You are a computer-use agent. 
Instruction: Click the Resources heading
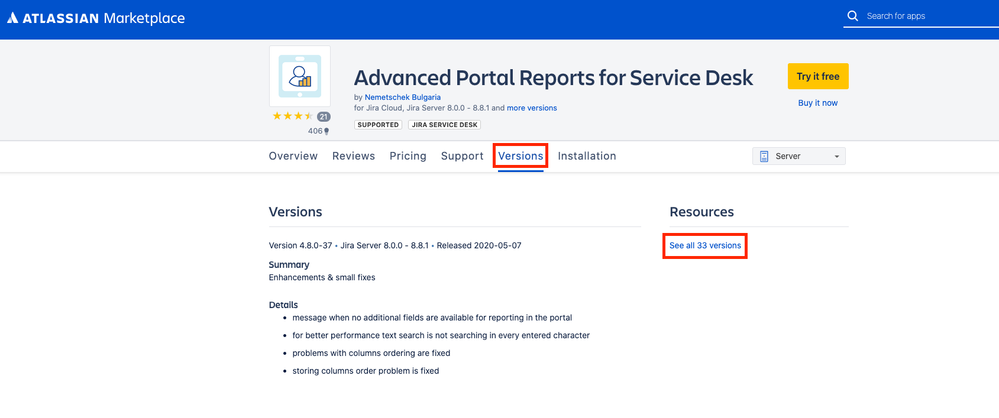tap(701, 212)
